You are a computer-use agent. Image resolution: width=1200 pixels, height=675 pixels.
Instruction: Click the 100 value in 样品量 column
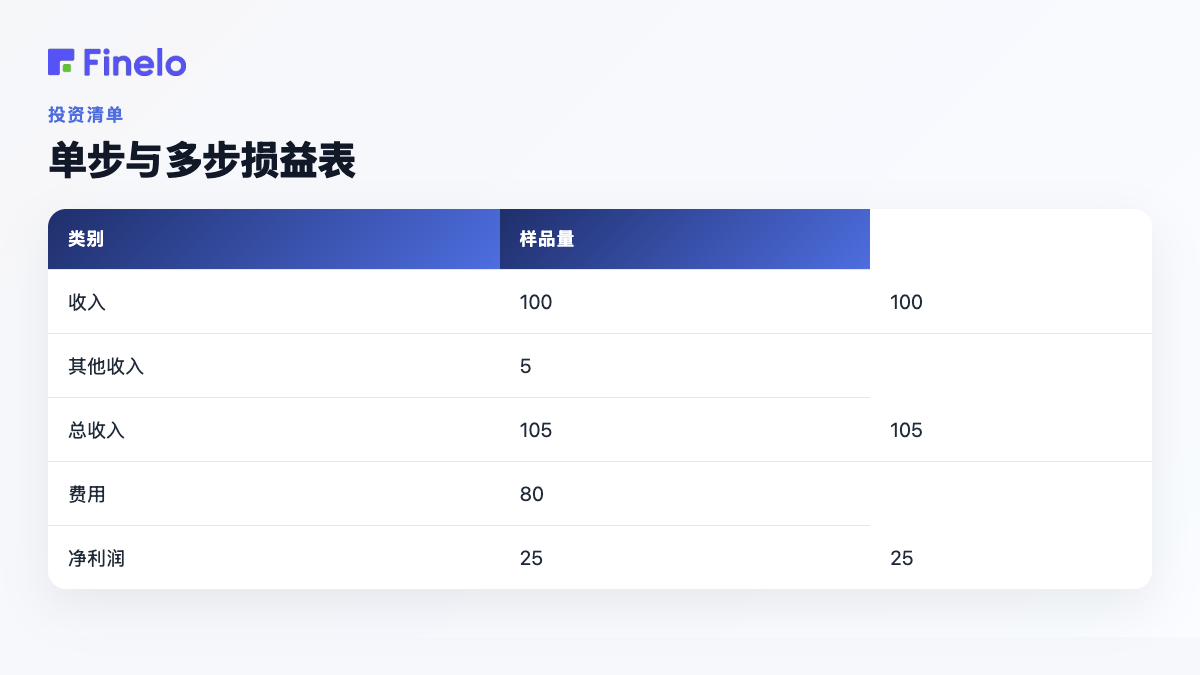[536, 302]
